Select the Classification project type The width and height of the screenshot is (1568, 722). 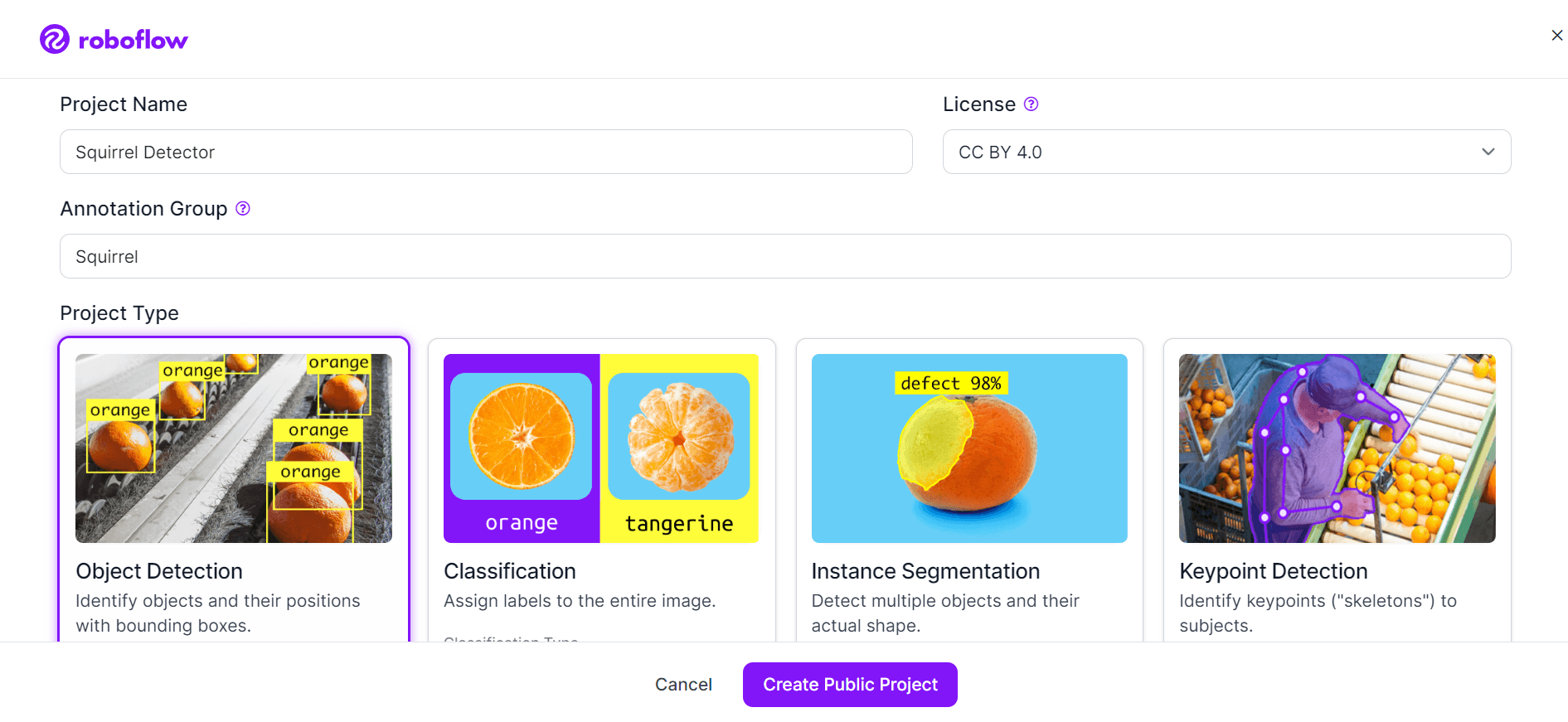click(x=601, y=490)
